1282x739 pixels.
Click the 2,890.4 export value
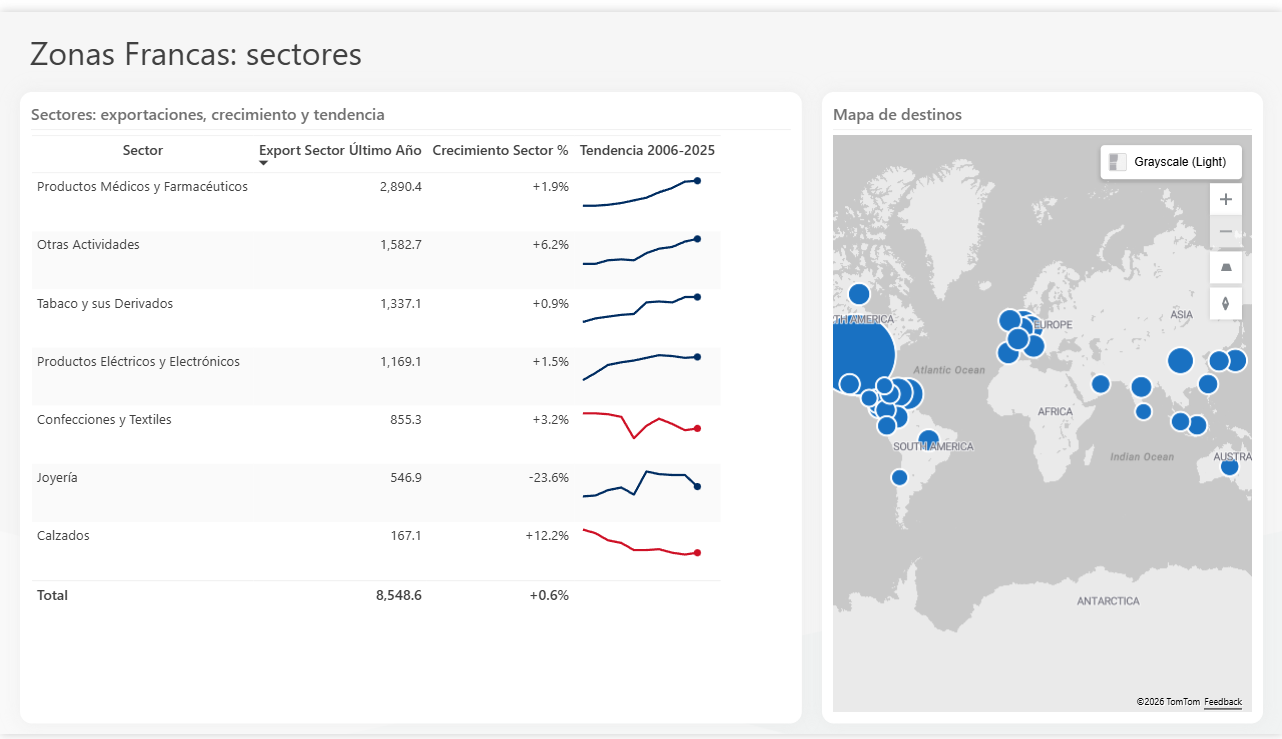401,186
